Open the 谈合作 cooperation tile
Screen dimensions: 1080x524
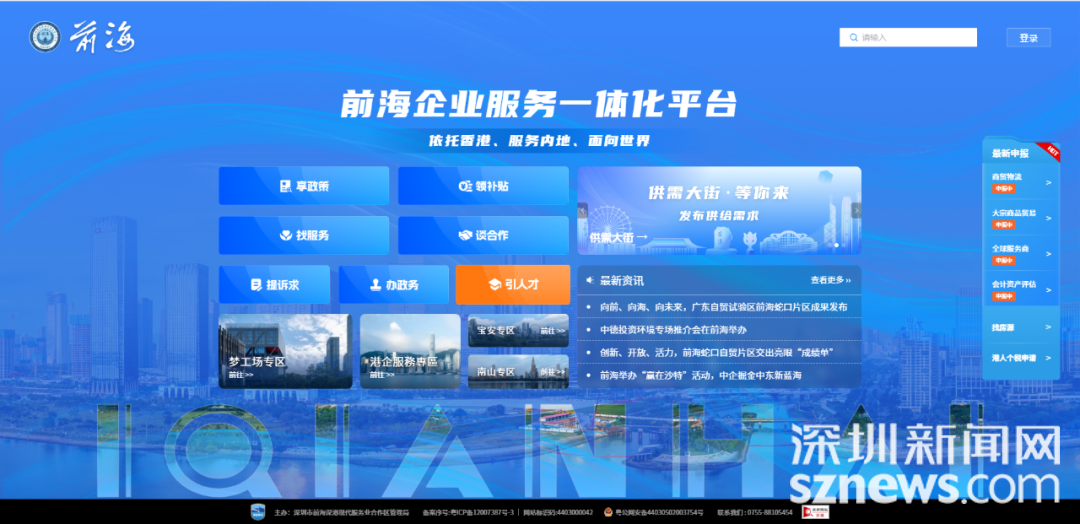pos(483,235)
